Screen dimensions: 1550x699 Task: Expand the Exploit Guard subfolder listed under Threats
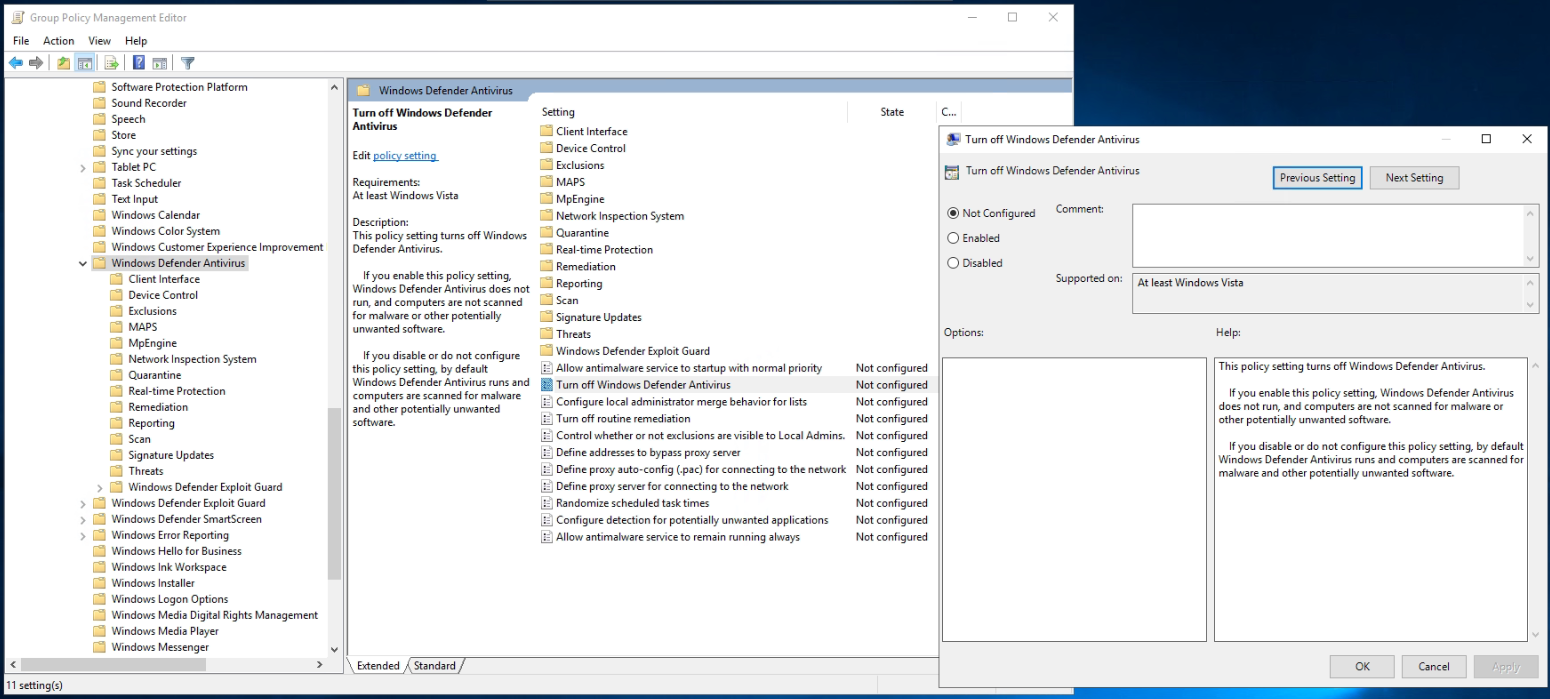pos(99,488)
